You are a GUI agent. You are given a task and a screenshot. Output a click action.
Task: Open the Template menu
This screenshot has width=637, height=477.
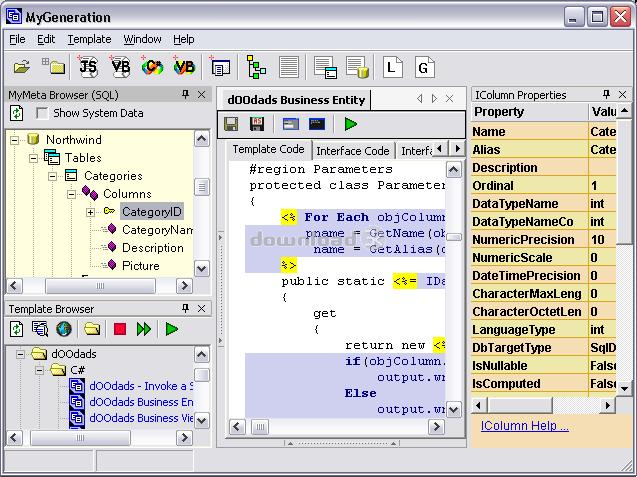coord(89,39)
